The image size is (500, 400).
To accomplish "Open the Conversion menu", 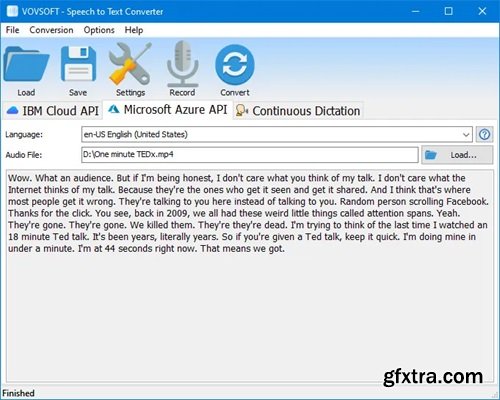I will click(x=51, y=30).
